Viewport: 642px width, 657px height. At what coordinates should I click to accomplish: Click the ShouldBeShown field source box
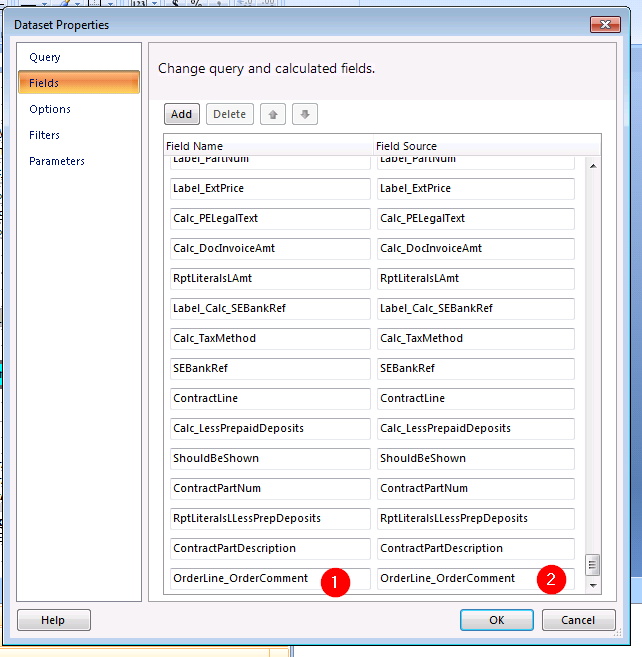coord(476,459)
